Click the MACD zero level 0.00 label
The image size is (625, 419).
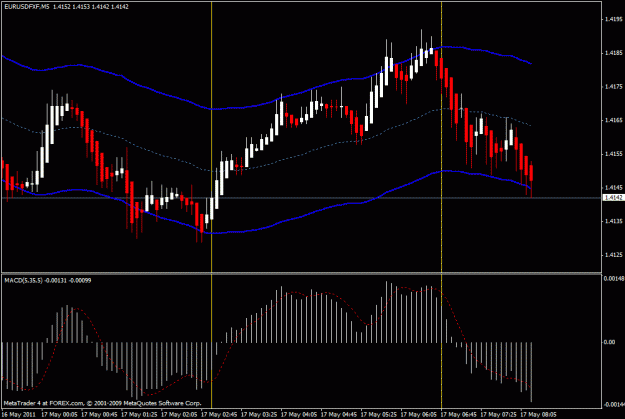[610, 342]
